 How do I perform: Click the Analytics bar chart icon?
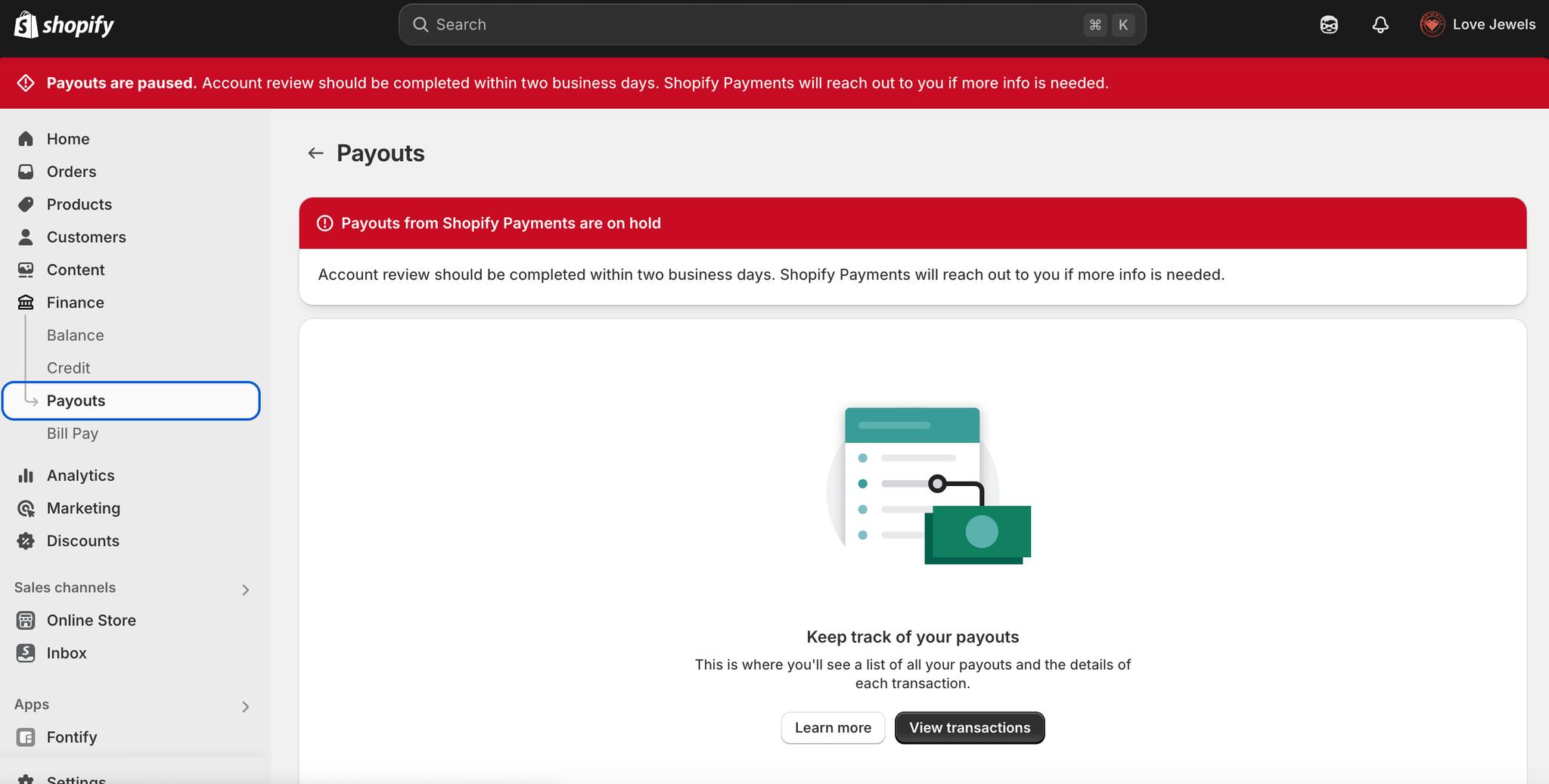click(x=26, y=476)
